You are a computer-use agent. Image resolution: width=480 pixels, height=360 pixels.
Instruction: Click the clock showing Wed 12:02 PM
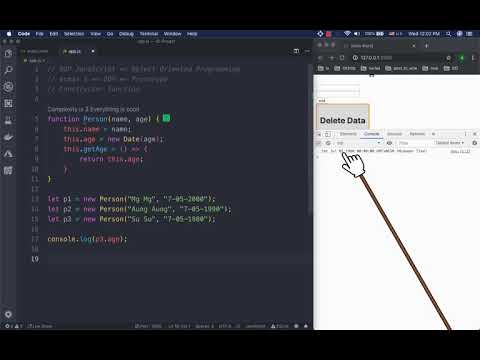point(424,34)
